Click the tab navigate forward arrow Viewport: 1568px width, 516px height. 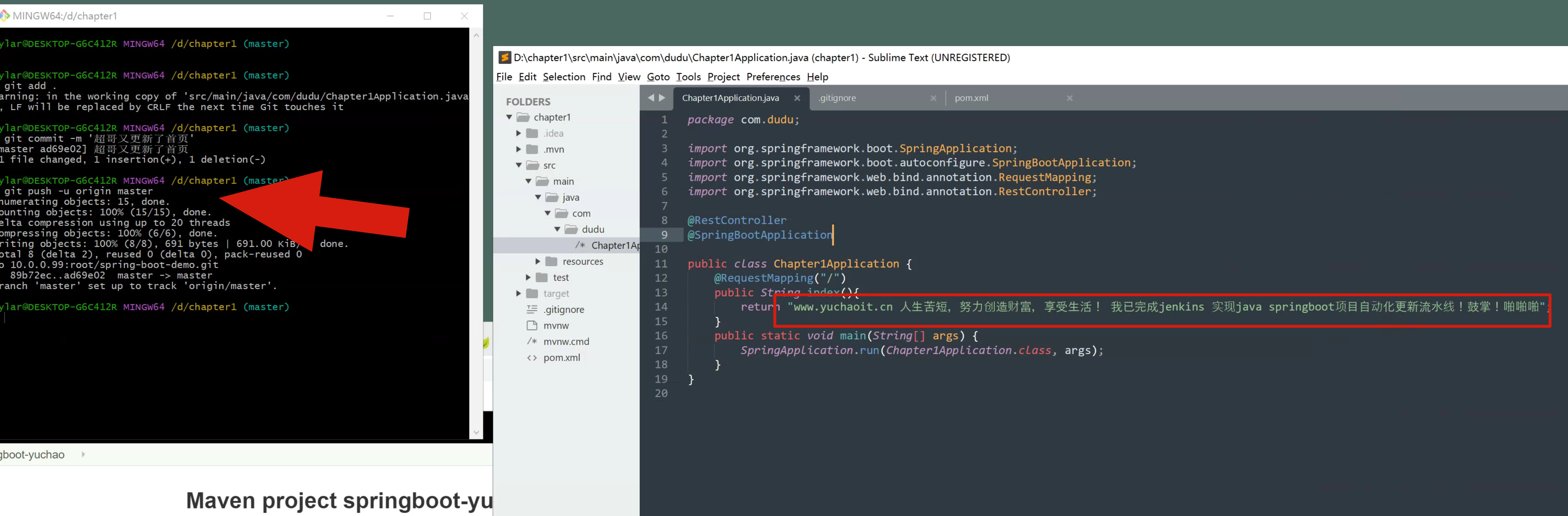tap(662, 98)
